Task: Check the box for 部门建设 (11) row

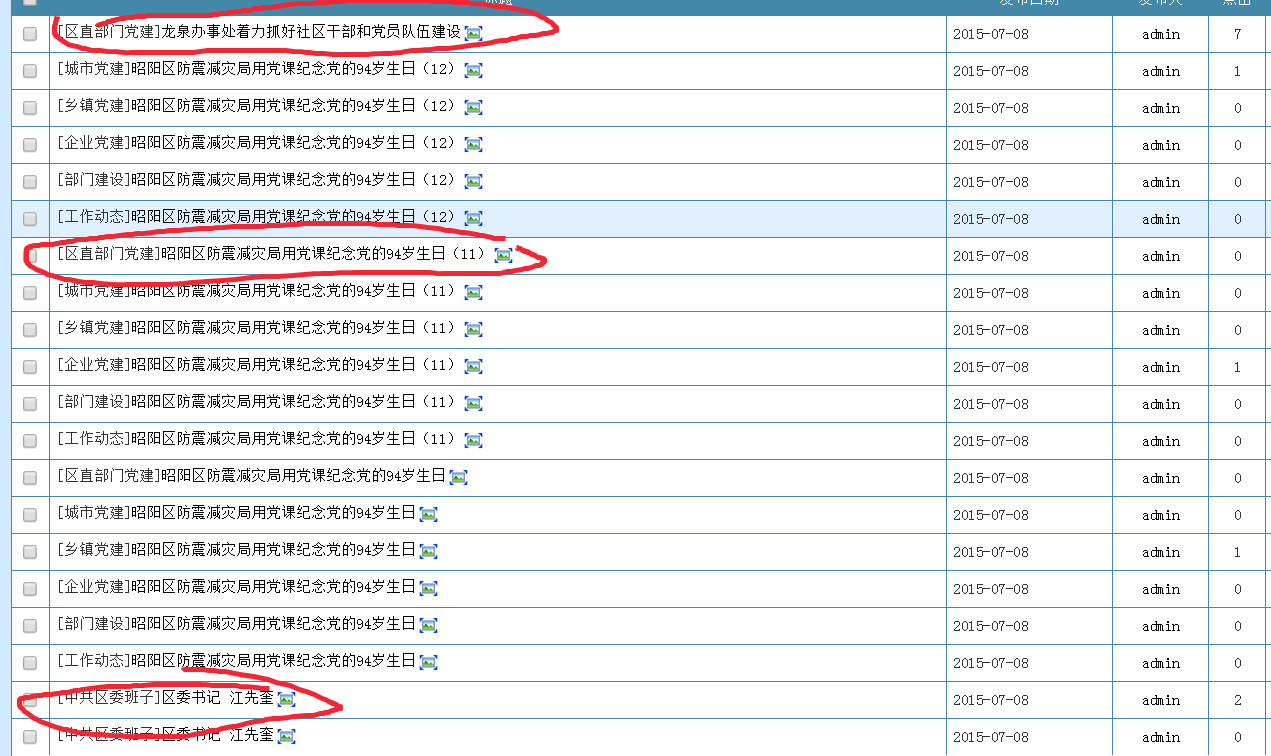Action: [x=30, y=404]
